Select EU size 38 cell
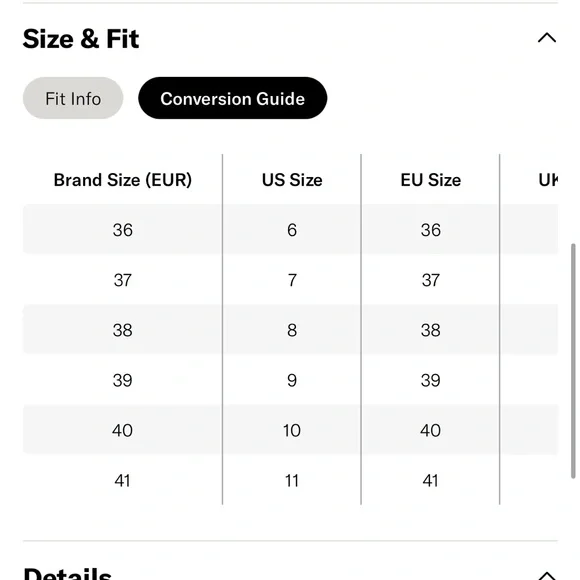580x580 pixels. pyautogui.click(x=431, y=330)
